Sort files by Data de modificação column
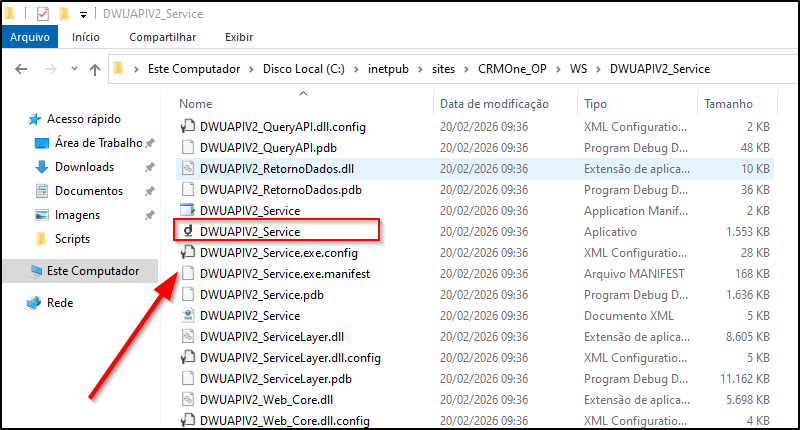This screenshot has width=800, height=430. pos(494,104)
